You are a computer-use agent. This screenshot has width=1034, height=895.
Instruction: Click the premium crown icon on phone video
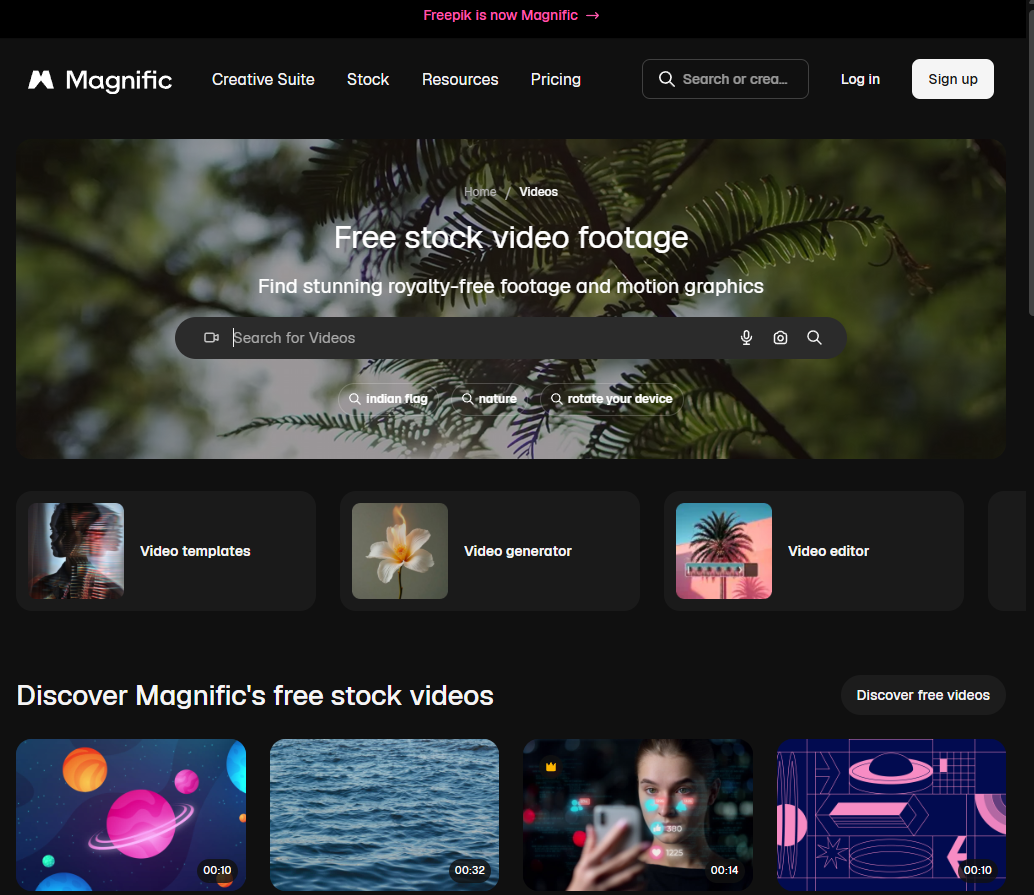551,766
